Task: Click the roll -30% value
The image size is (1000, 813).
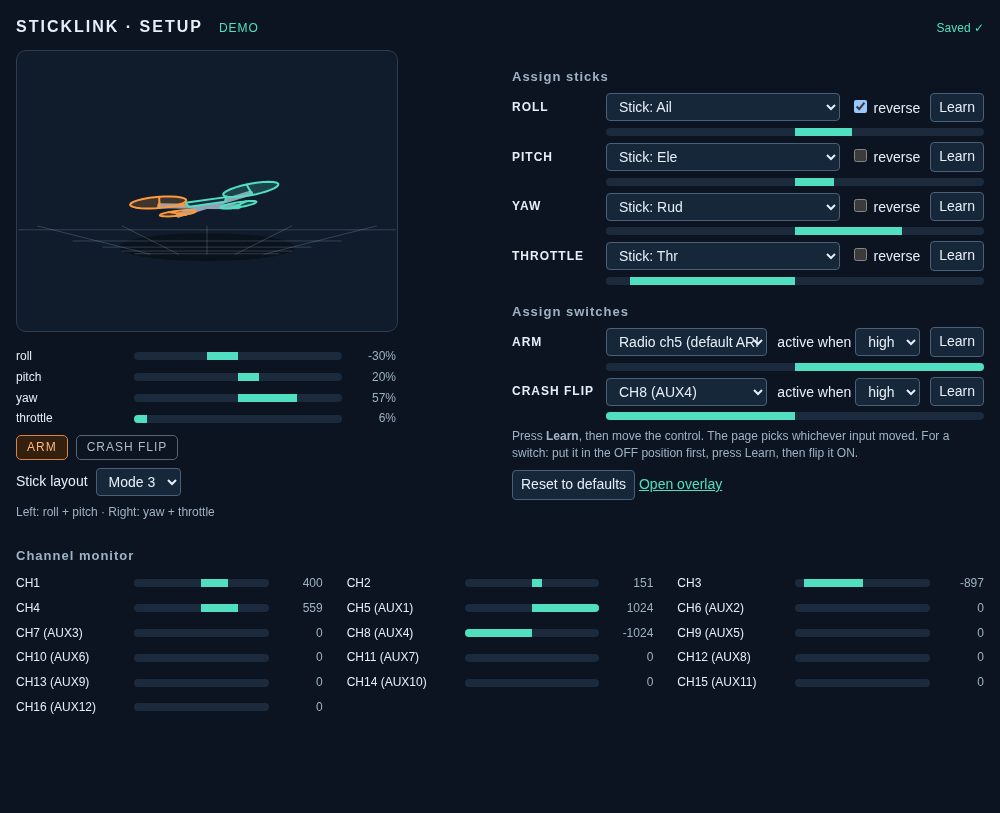Action: tap(382, 356)
